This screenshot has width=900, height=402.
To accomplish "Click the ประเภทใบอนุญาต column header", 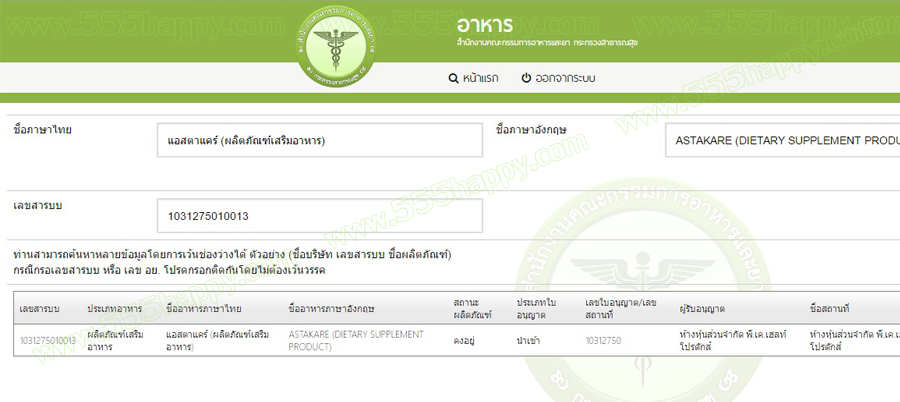I will [537, 309].
